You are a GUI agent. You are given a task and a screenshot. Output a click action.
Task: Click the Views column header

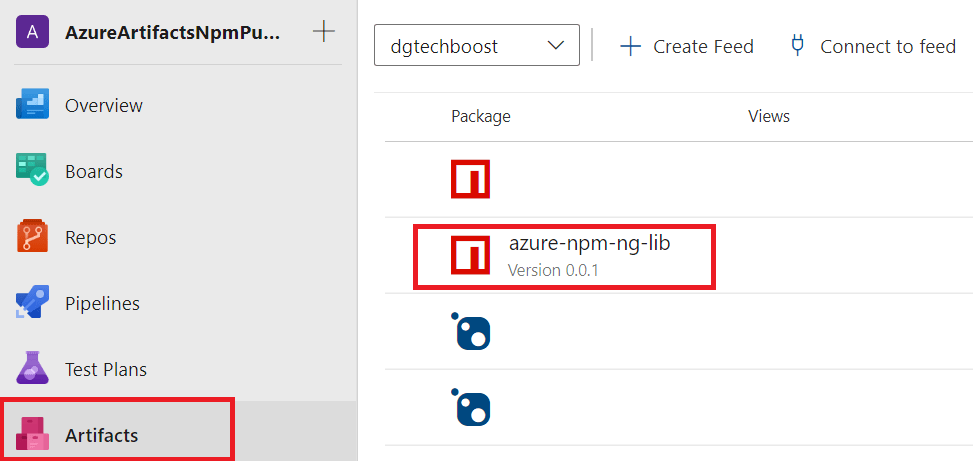[768, 116]
